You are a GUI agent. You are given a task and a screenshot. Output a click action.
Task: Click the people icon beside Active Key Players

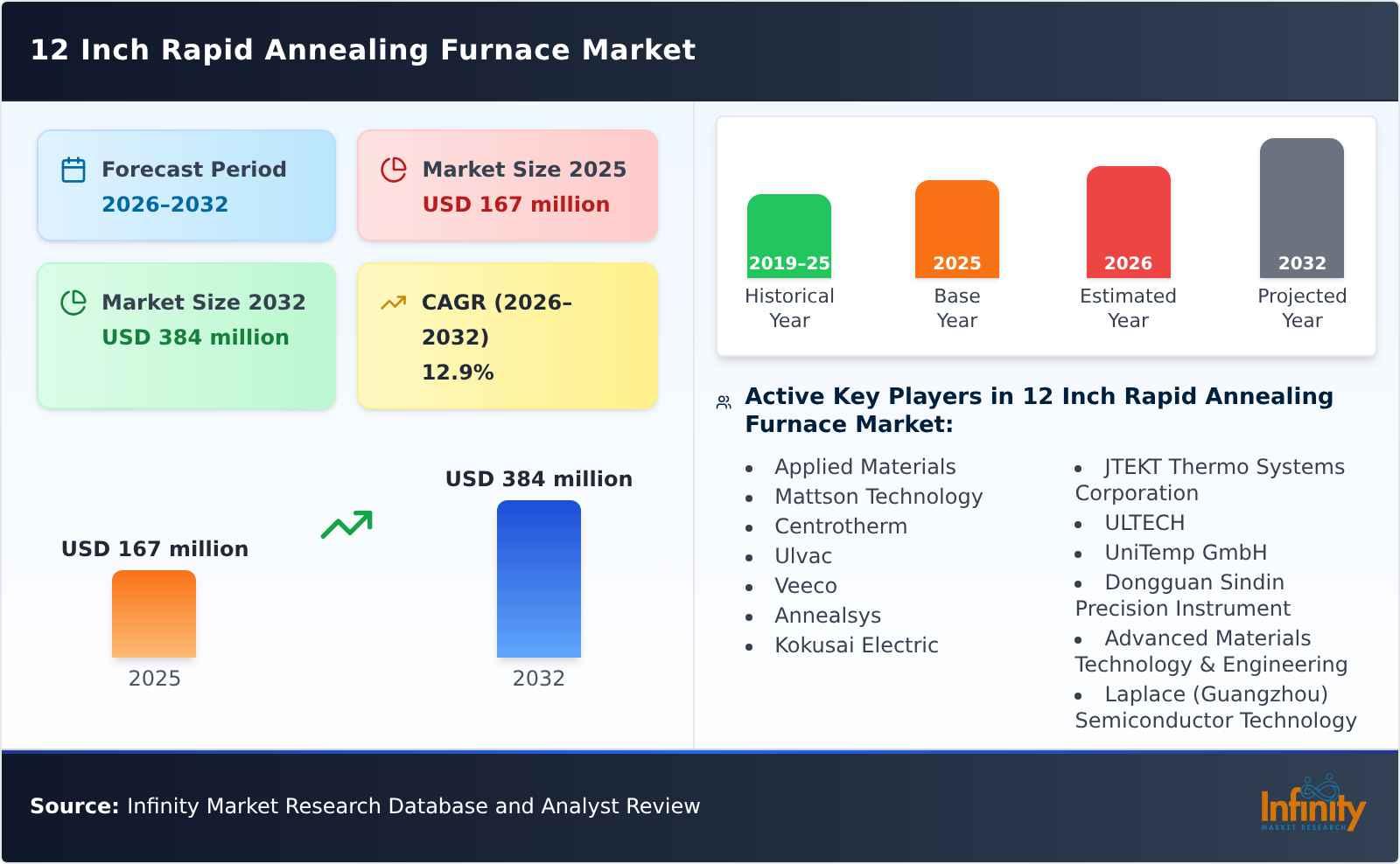(x=724, y=402)
